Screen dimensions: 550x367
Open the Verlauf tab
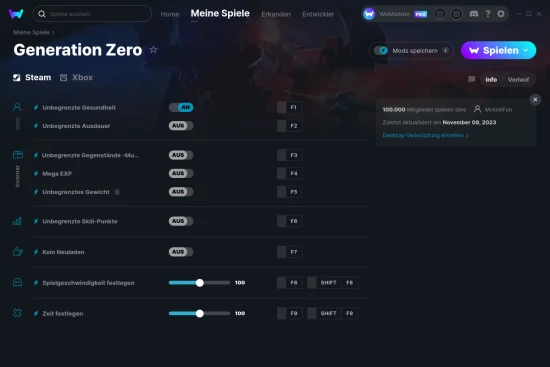518,80
